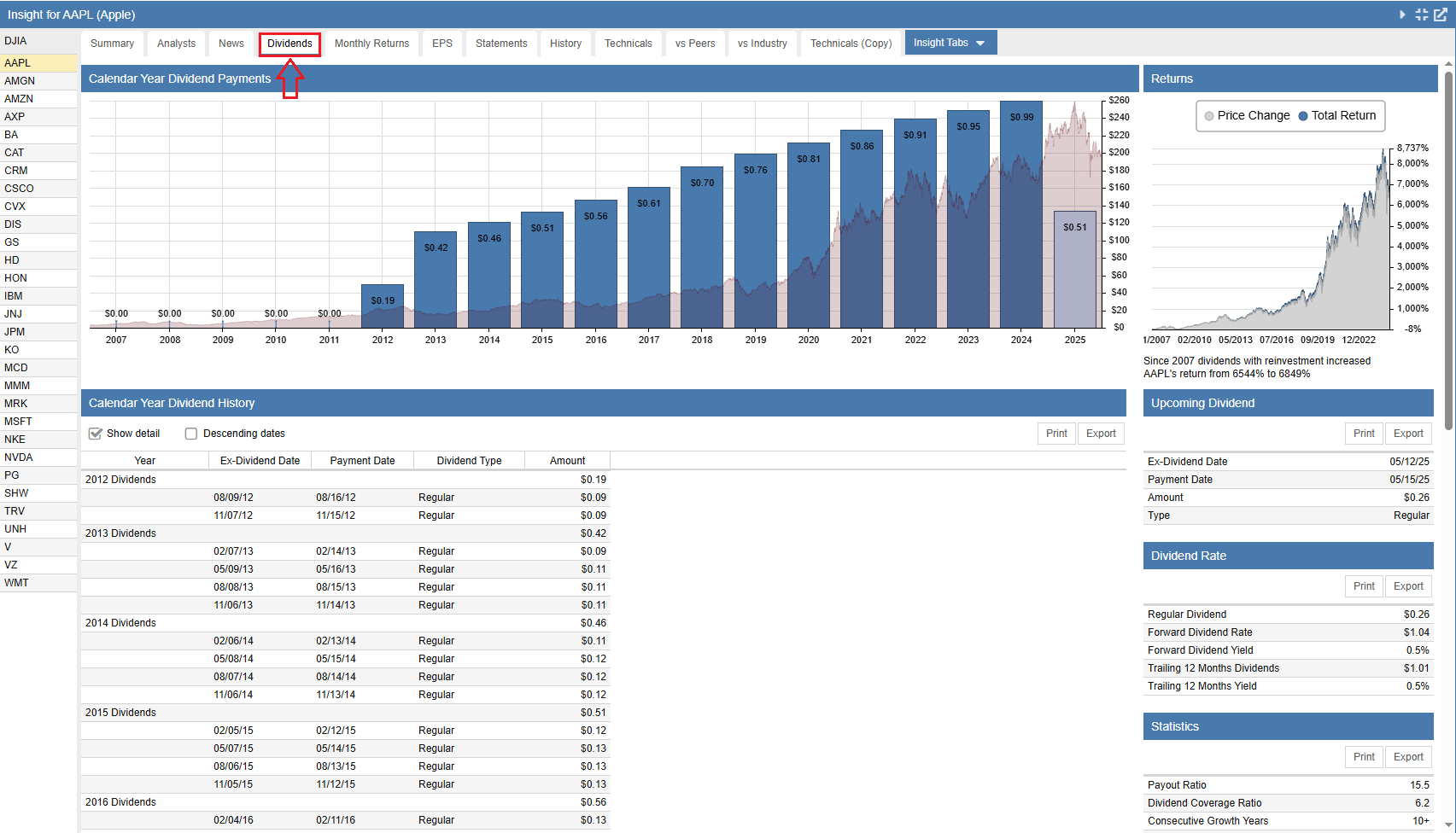Click the collapse/compress view icon
The width and height of the screenshot is (1456, 833).
1421,15
